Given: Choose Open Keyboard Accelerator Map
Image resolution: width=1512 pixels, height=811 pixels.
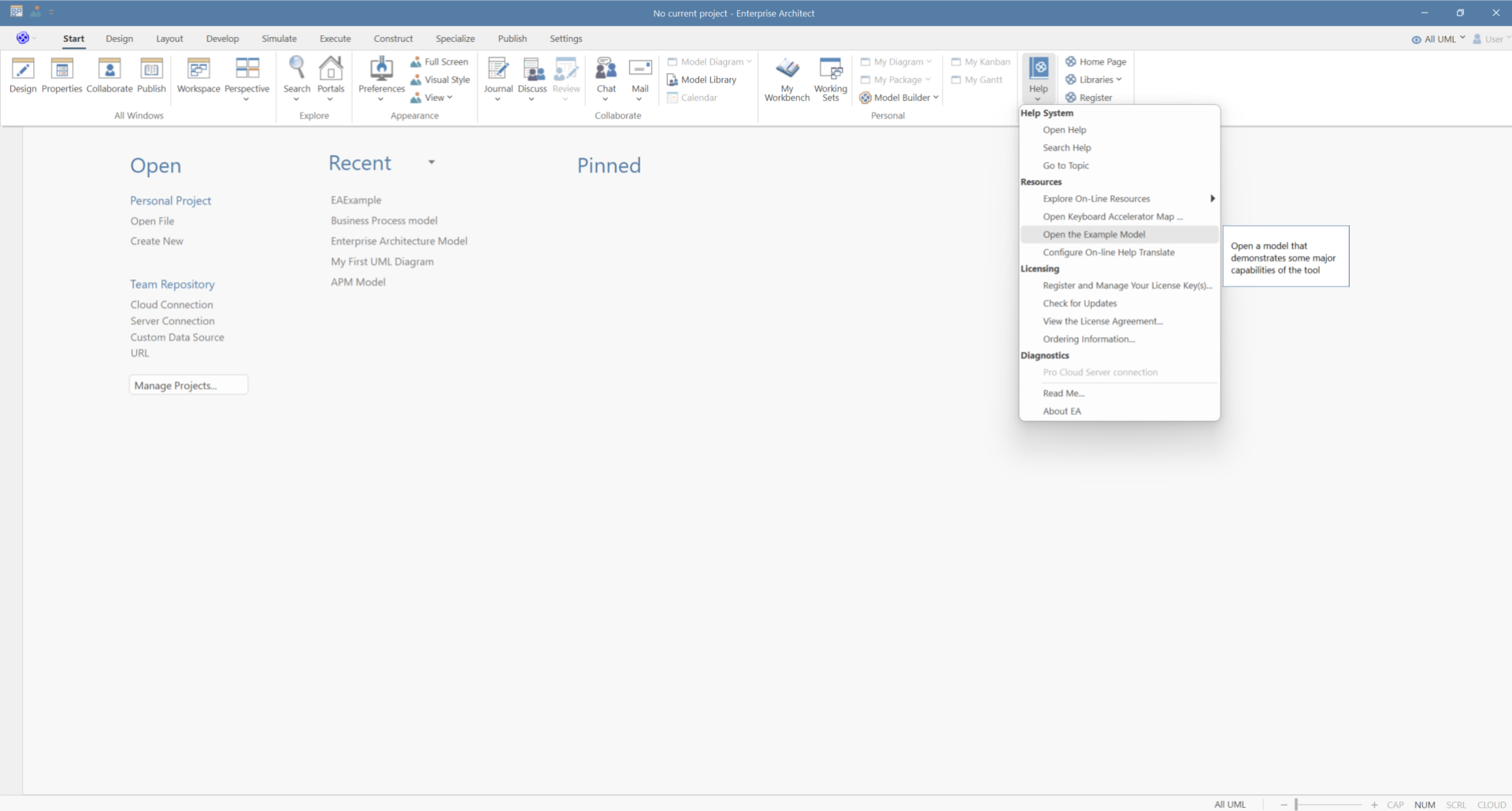Looking at the screenshot, I should click(1119, 217).
